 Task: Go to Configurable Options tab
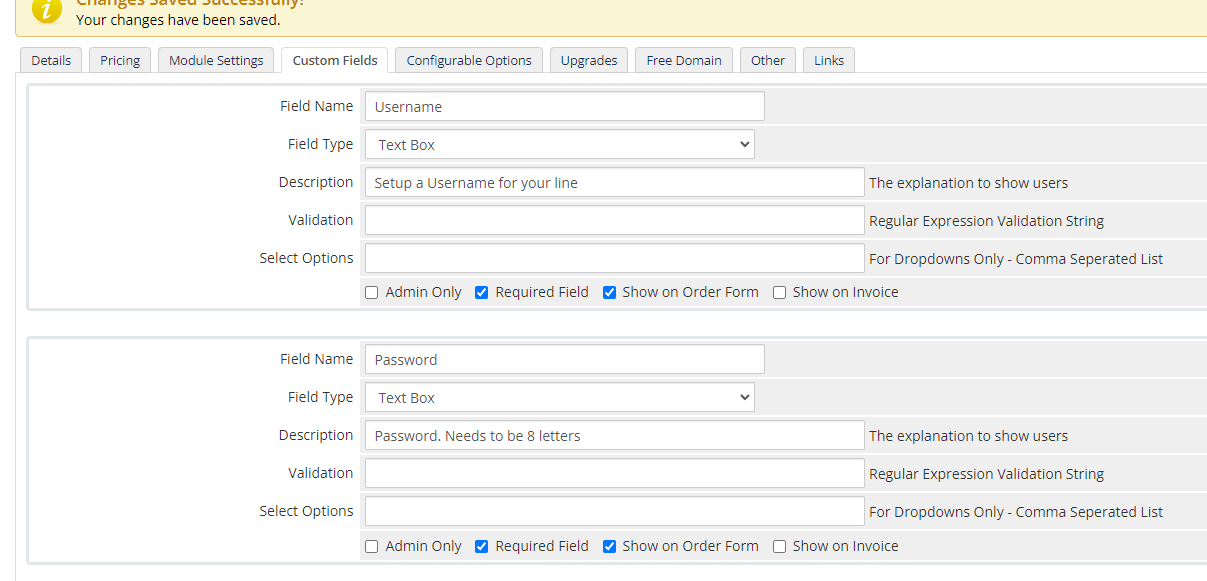click(x=469, y=60)
